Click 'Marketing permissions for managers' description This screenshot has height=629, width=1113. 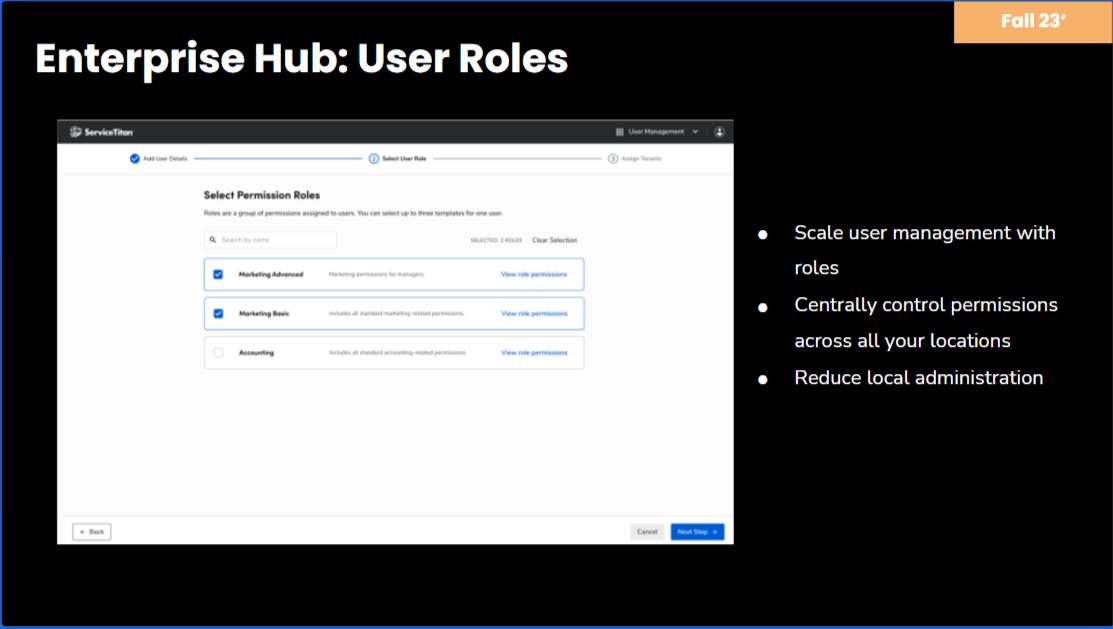pos(376,275)
